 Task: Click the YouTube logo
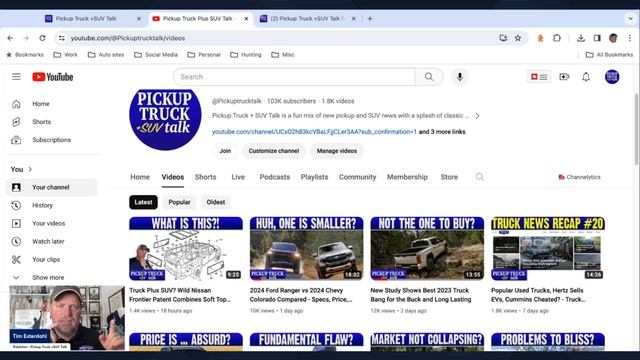point(53,77)
